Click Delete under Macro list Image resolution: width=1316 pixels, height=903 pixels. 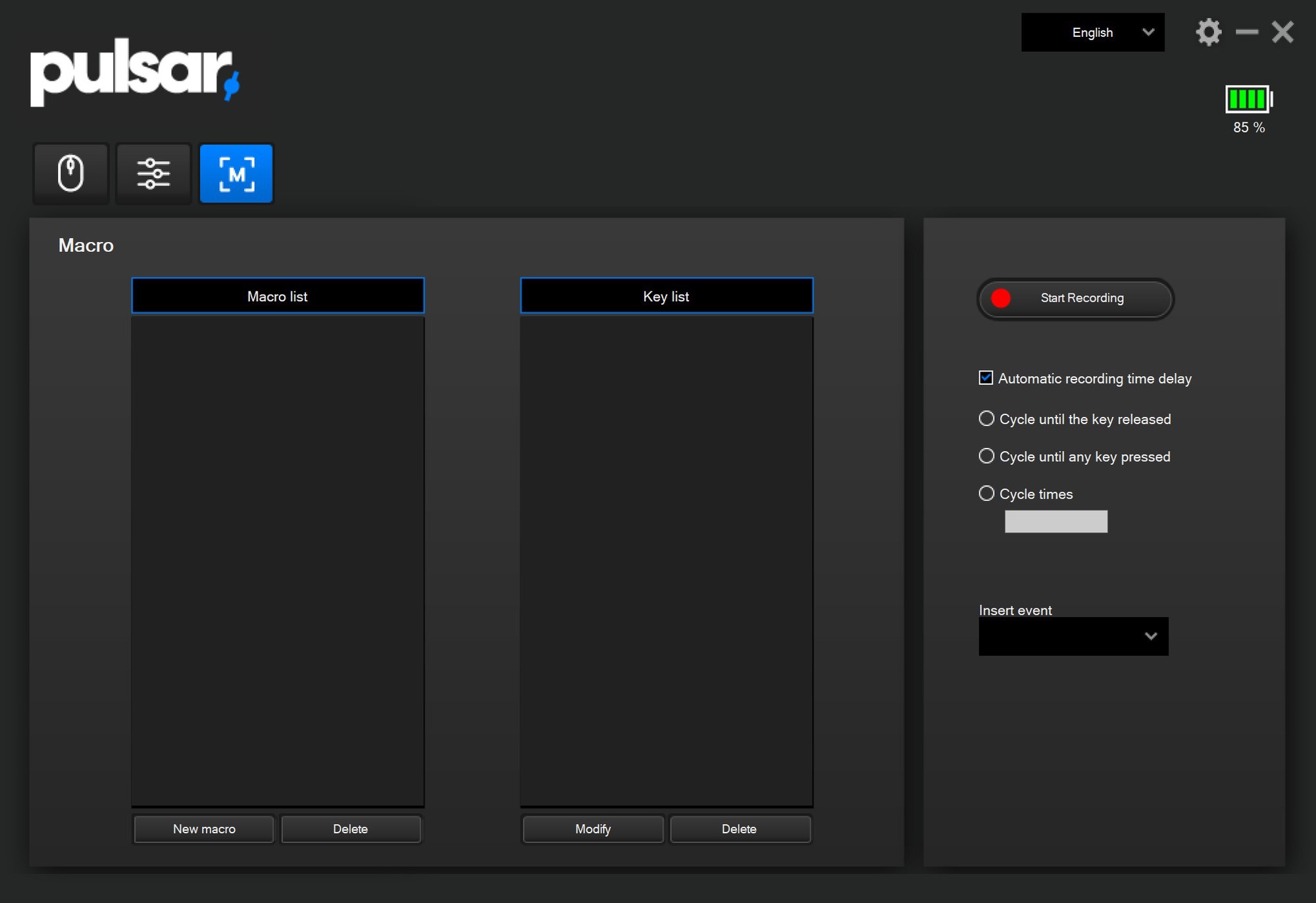(351, 829)
